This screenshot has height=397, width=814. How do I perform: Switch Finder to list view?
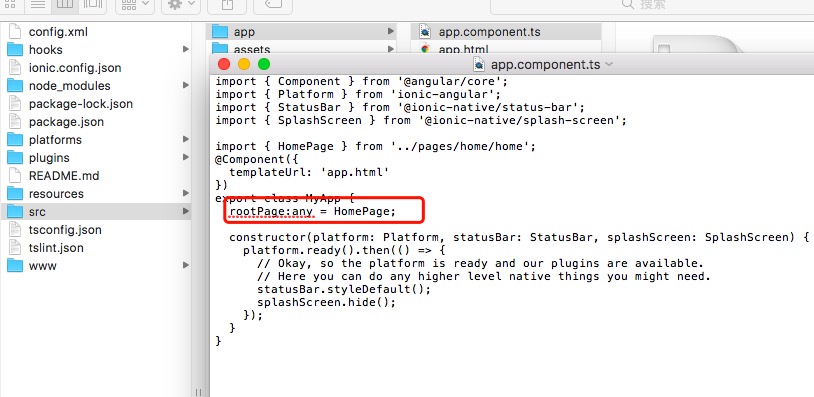click(37, 4)
